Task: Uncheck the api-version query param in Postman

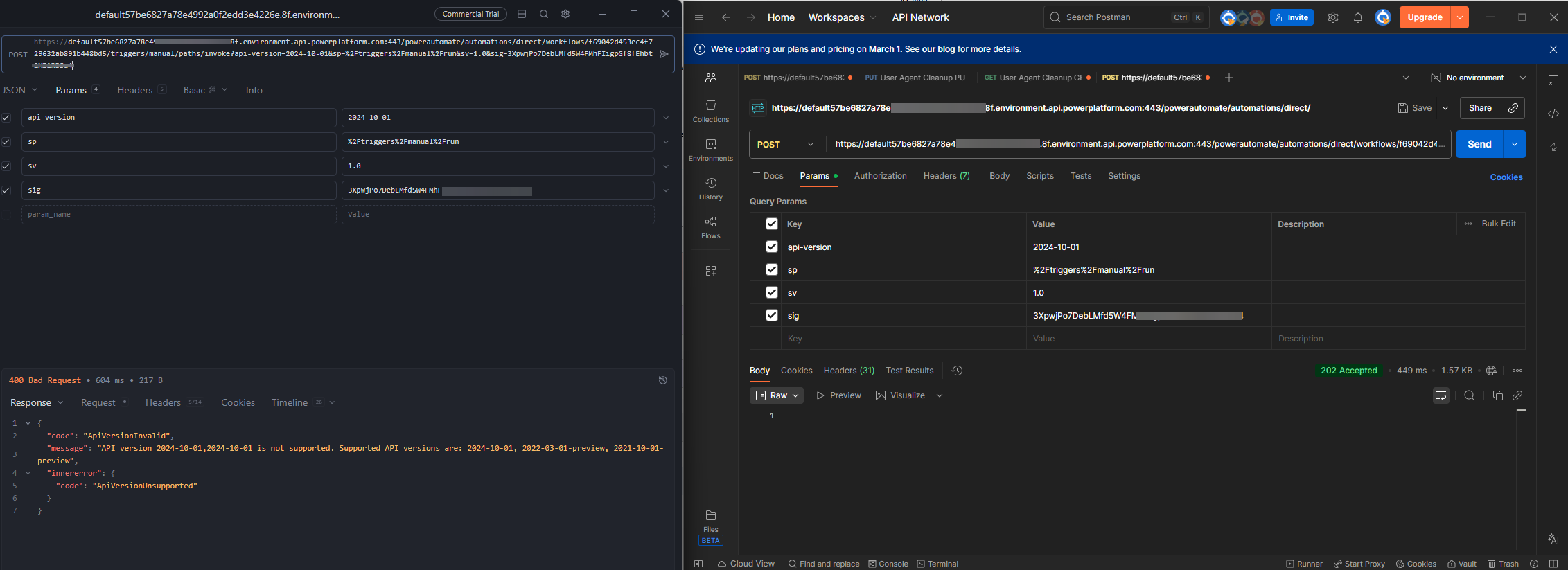Action: pos(771,247)
